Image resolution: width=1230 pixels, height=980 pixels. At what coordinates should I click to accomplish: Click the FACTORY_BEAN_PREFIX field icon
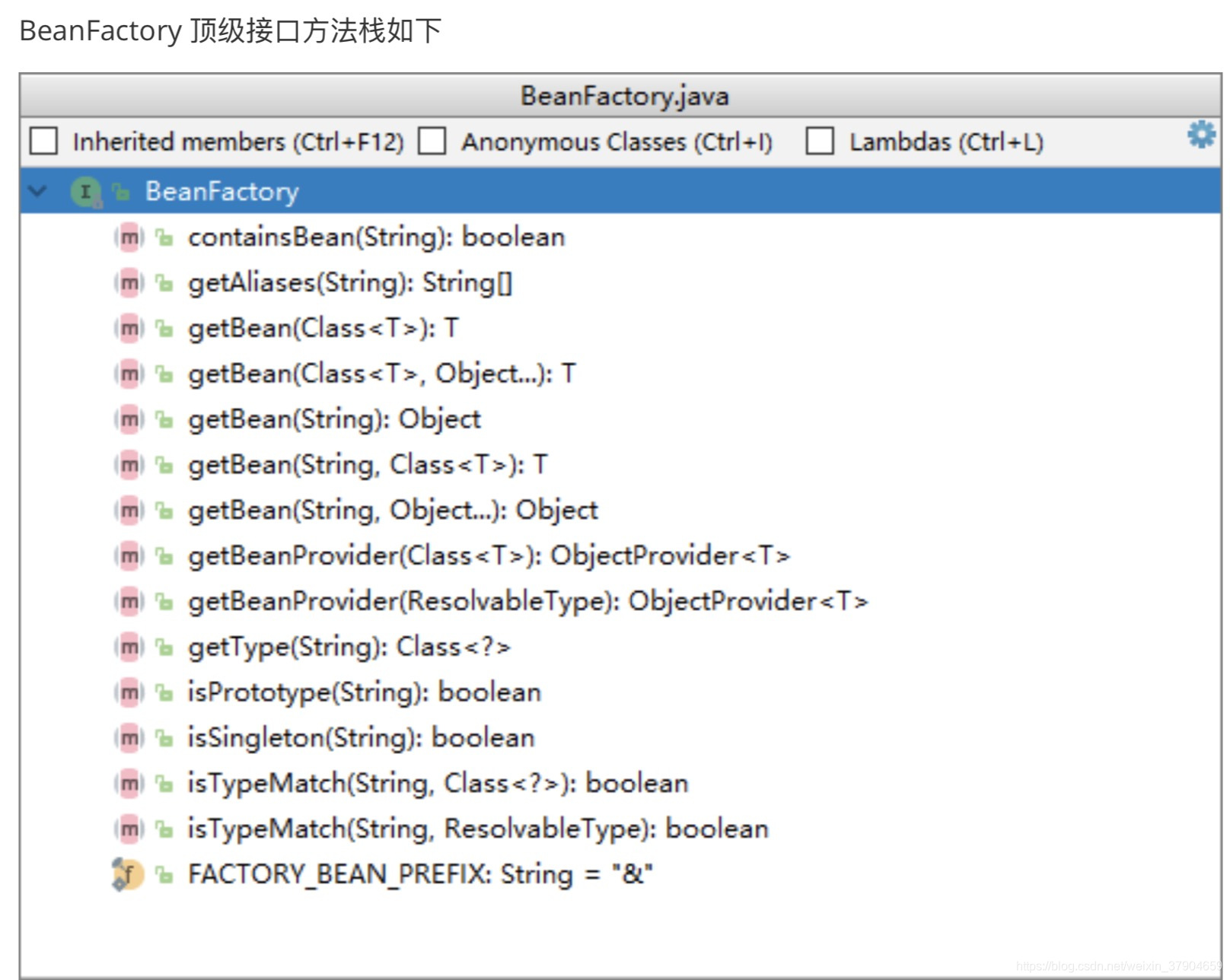point(128,874)
